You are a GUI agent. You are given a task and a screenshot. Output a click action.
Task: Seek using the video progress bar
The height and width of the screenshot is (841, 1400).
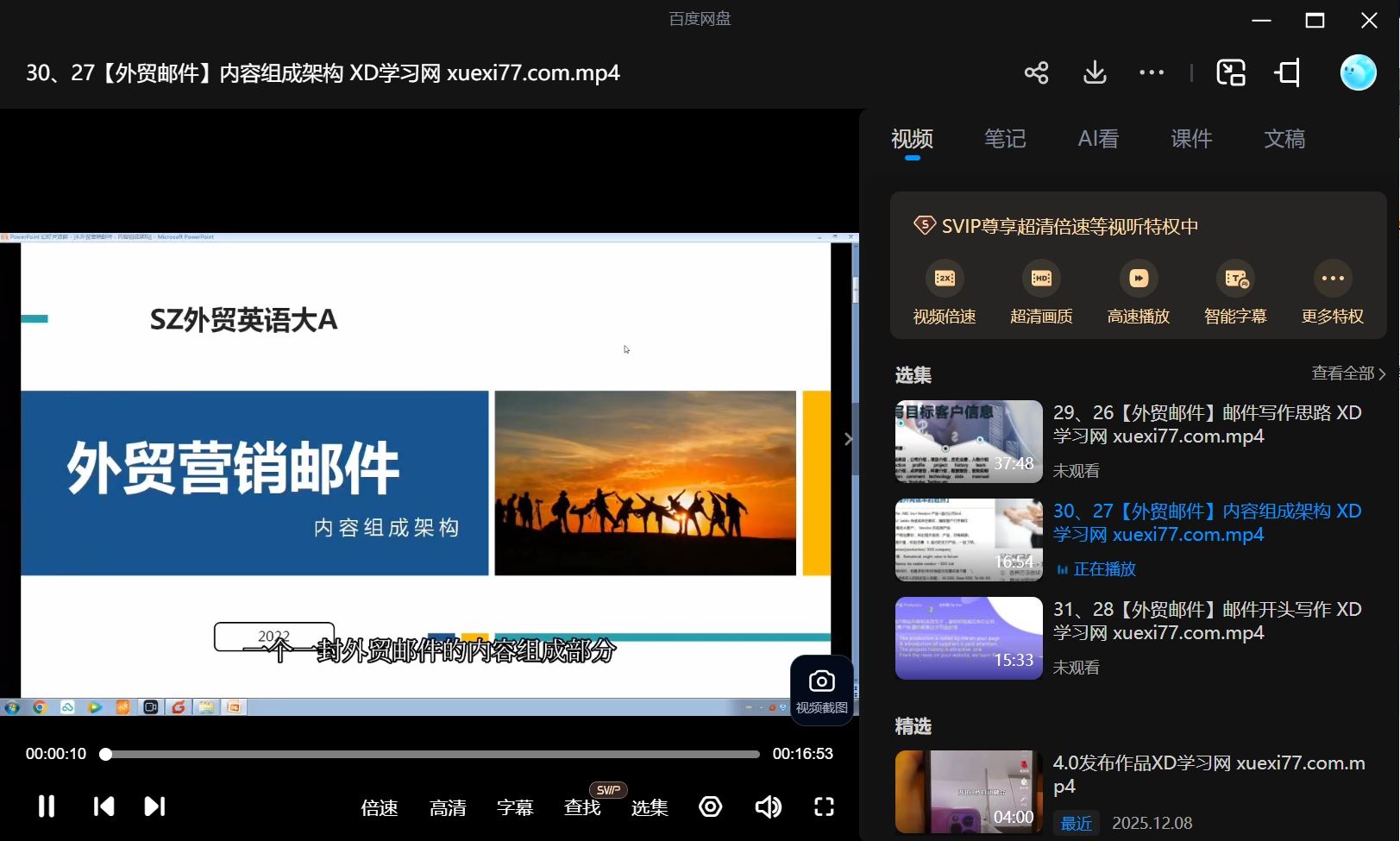tap(431, 754)
